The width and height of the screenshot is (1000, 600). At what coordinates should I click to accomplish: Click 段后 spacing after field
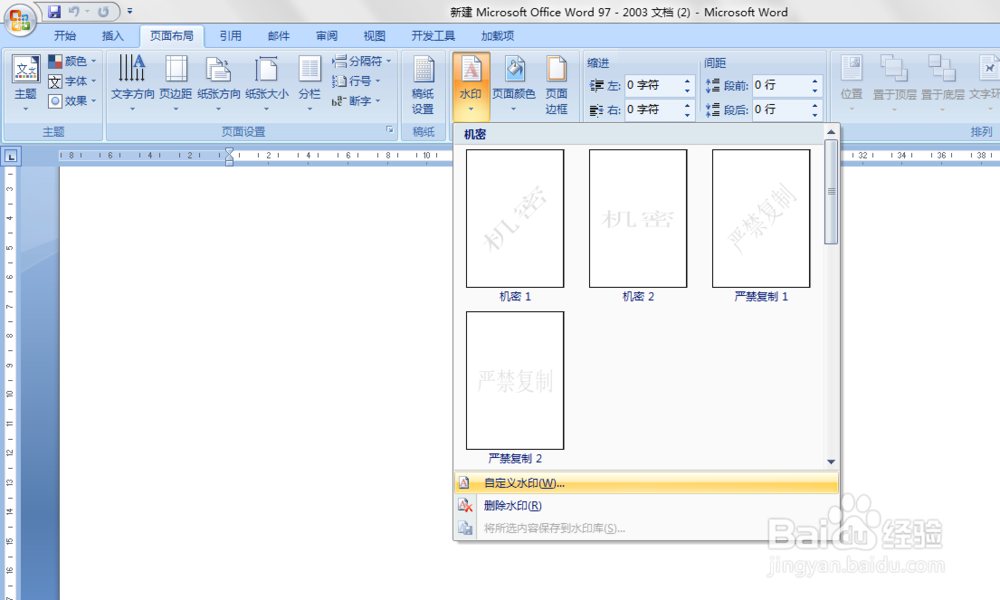(x=780, y=110)
